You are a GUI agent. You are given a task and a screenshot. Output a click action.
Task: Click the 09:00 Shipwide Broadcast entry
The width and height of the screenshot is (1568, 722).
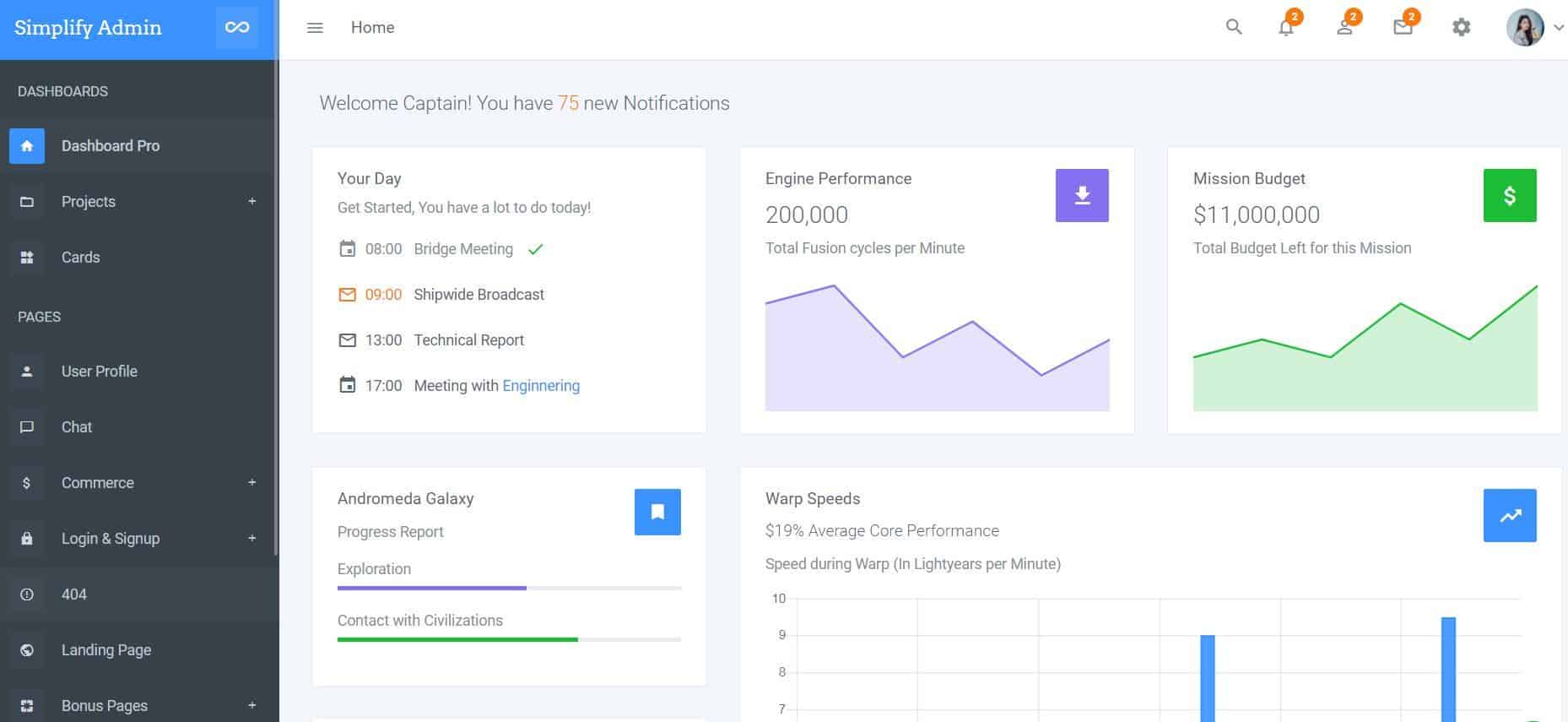tap(479, 295)
